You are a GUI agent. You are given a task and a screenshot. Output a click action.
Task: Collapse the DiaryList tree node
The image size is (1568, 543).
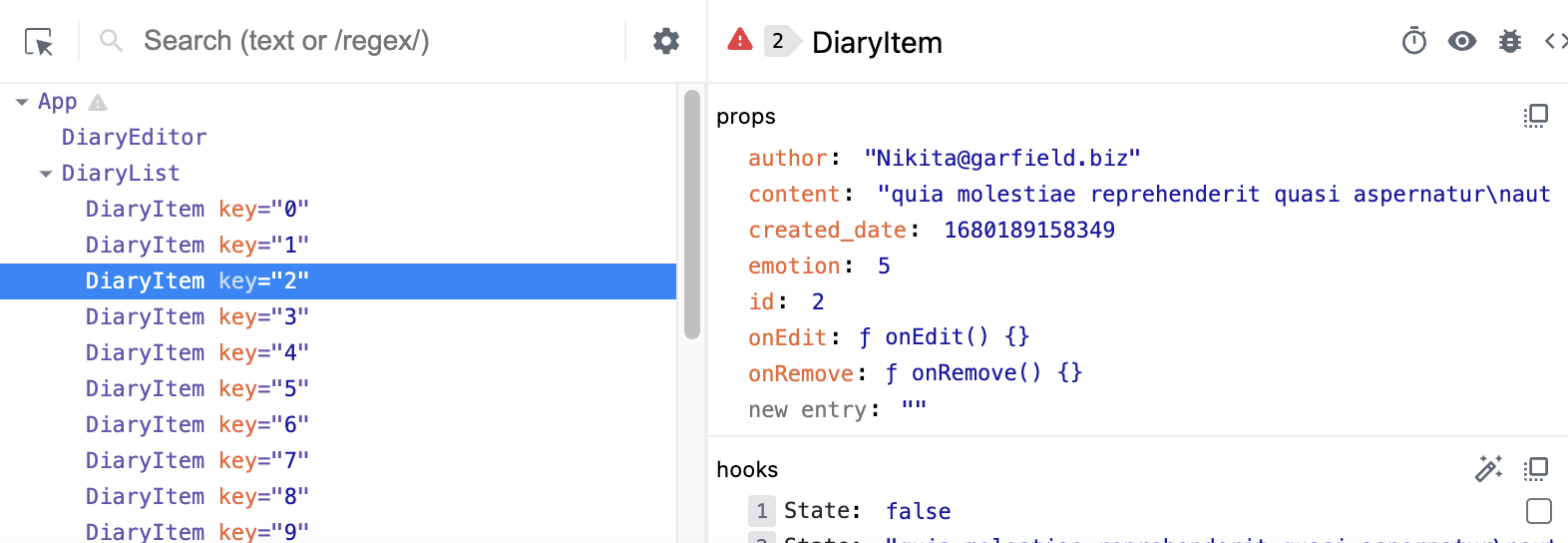(x=46, y=174)
